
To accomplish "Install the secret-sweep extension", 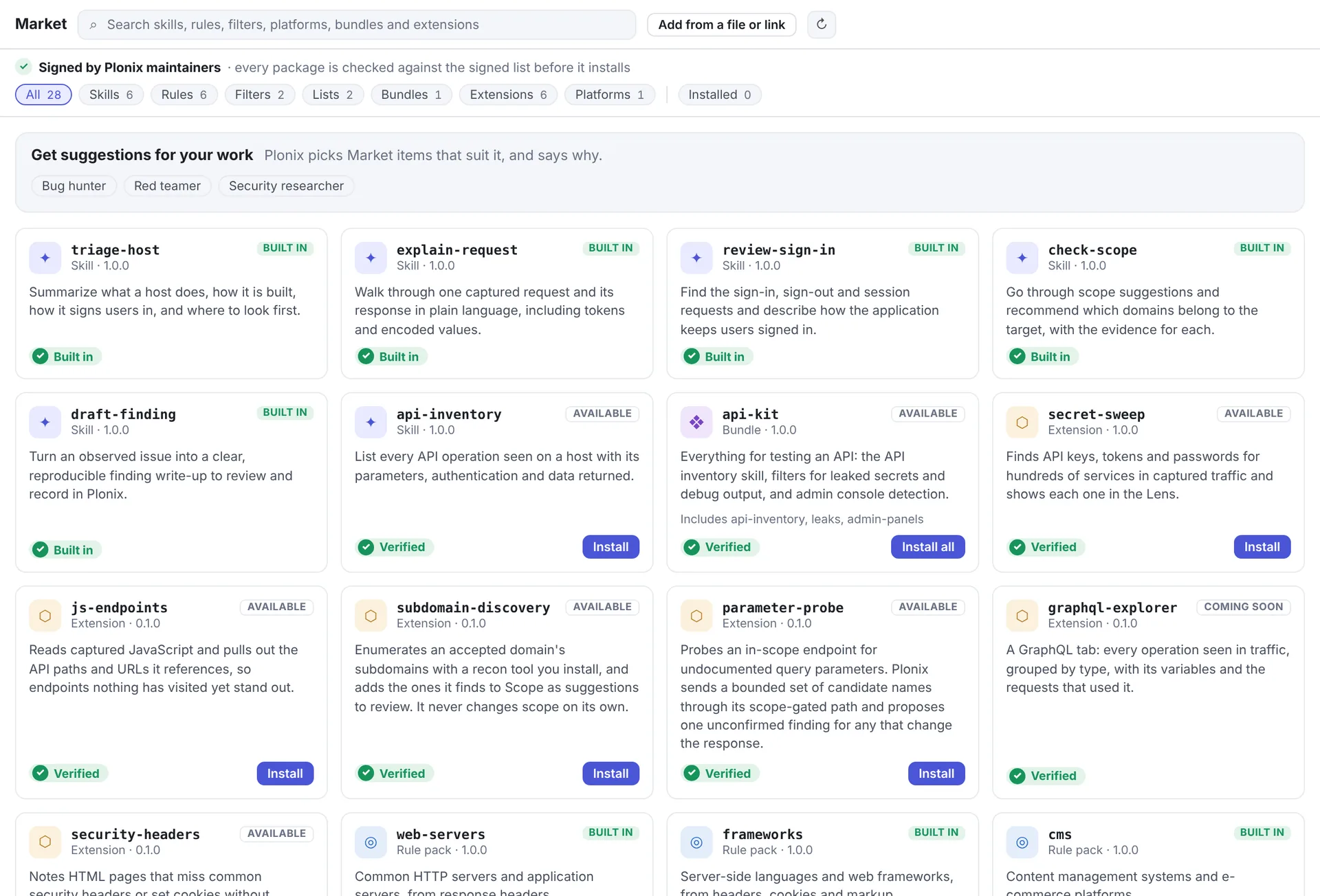I will click(x=1262, y=547).
